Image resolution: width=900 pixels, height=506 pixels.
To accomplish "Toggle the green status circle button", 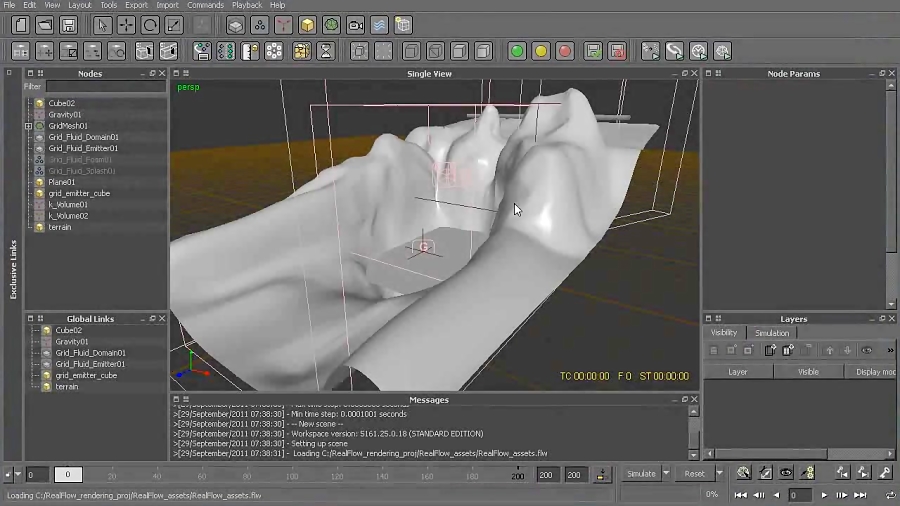I will tap(517, 52).
